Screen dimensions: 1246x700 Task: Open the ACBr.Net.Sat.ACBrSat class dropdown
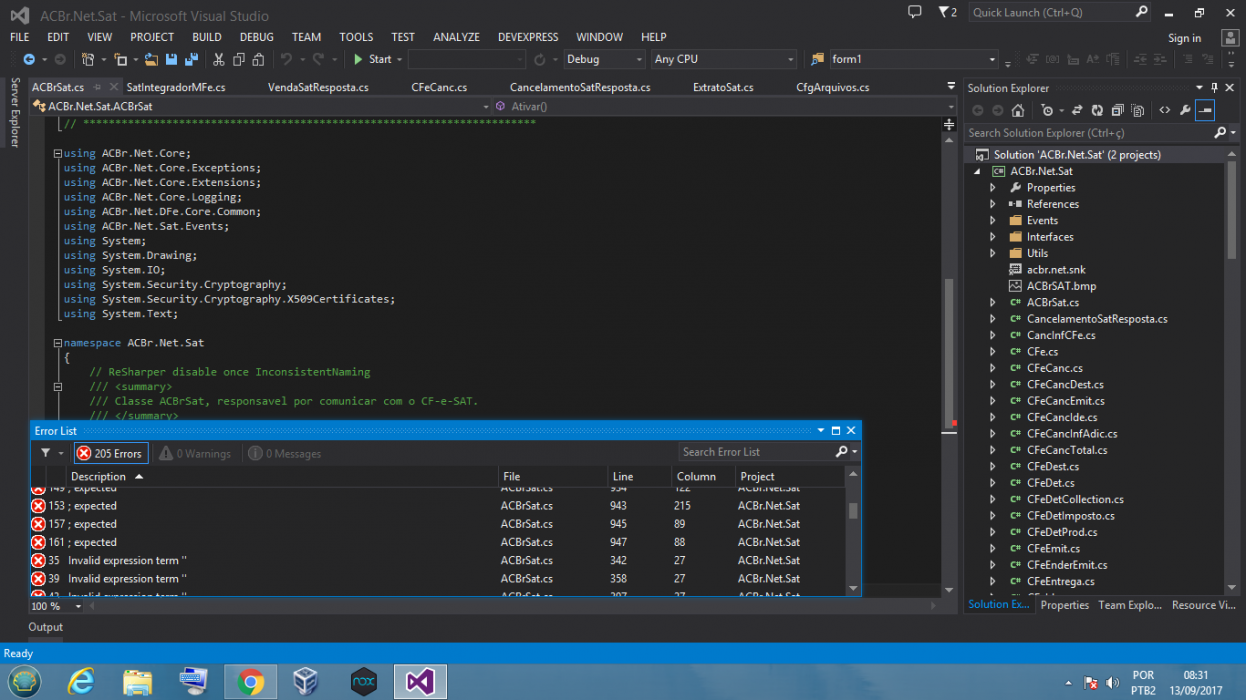click(262, 106)
